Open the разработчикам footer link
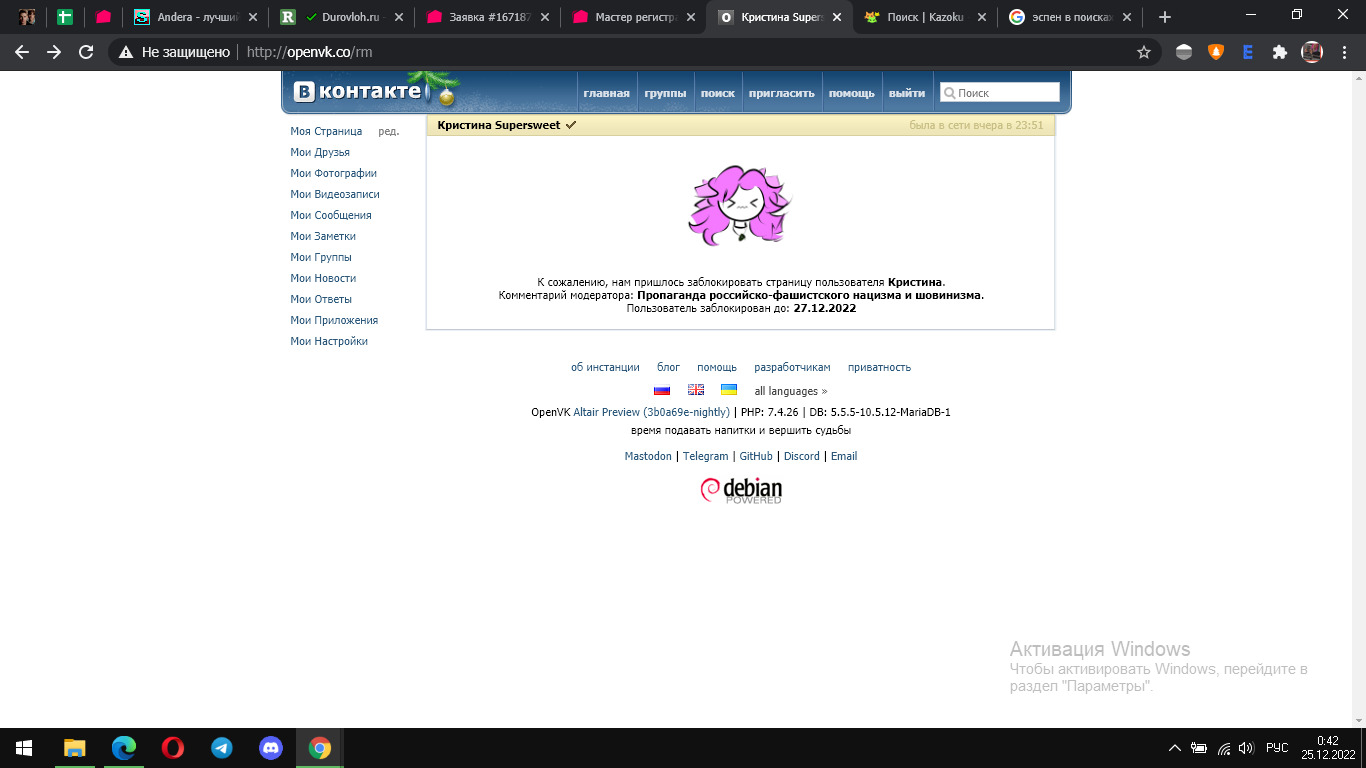Screen dimensions: 1366x768 pos(792,367)
